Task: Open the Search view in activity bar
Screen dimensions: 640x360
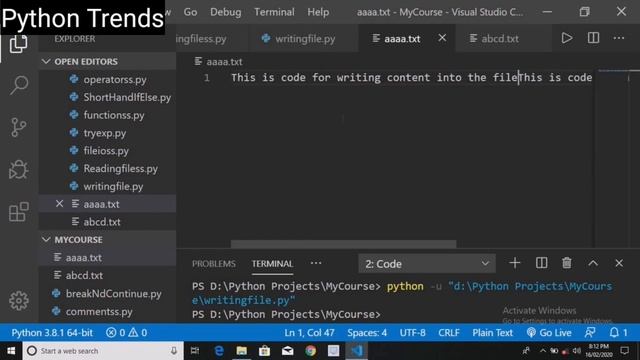Action: (x=19, y=85)
